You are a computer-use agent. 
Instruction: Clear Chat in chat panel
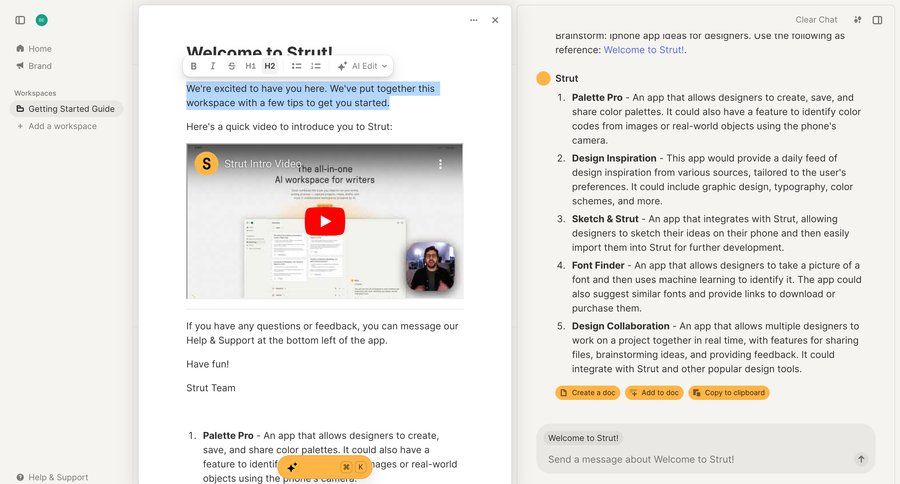point(816,20)
